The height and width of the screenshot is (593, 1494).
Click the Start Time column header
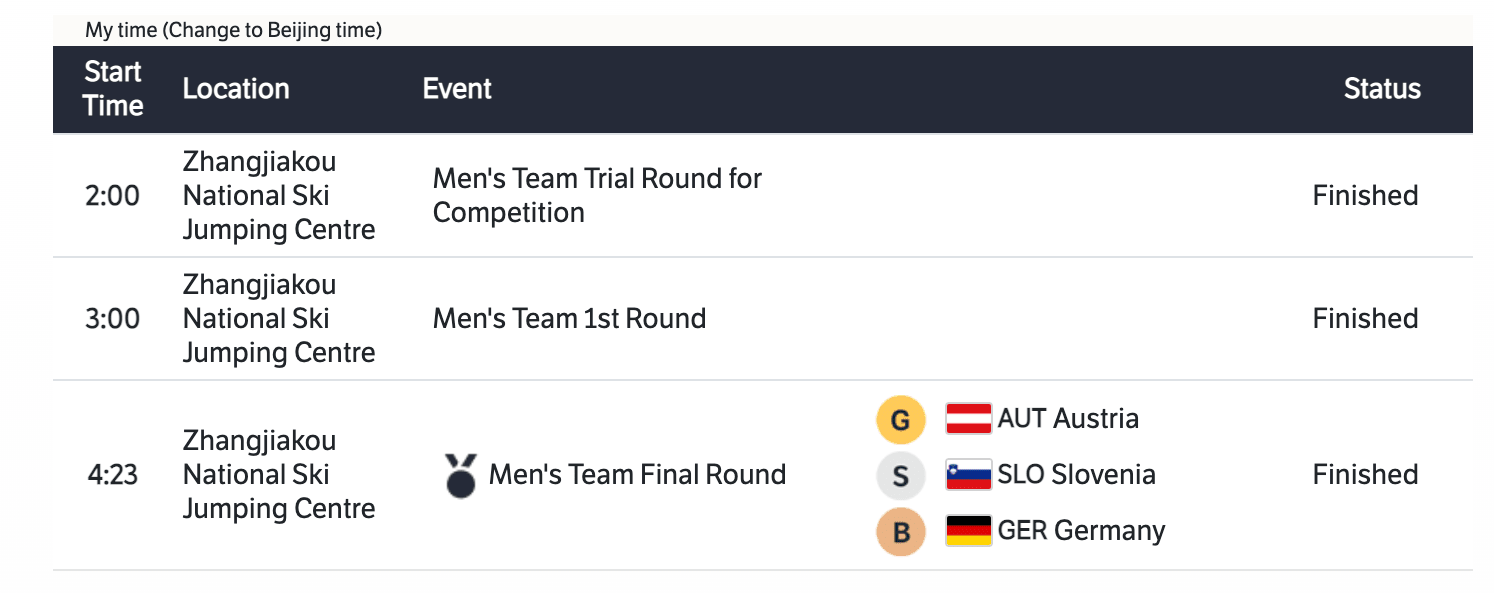(x=113, y=89)
